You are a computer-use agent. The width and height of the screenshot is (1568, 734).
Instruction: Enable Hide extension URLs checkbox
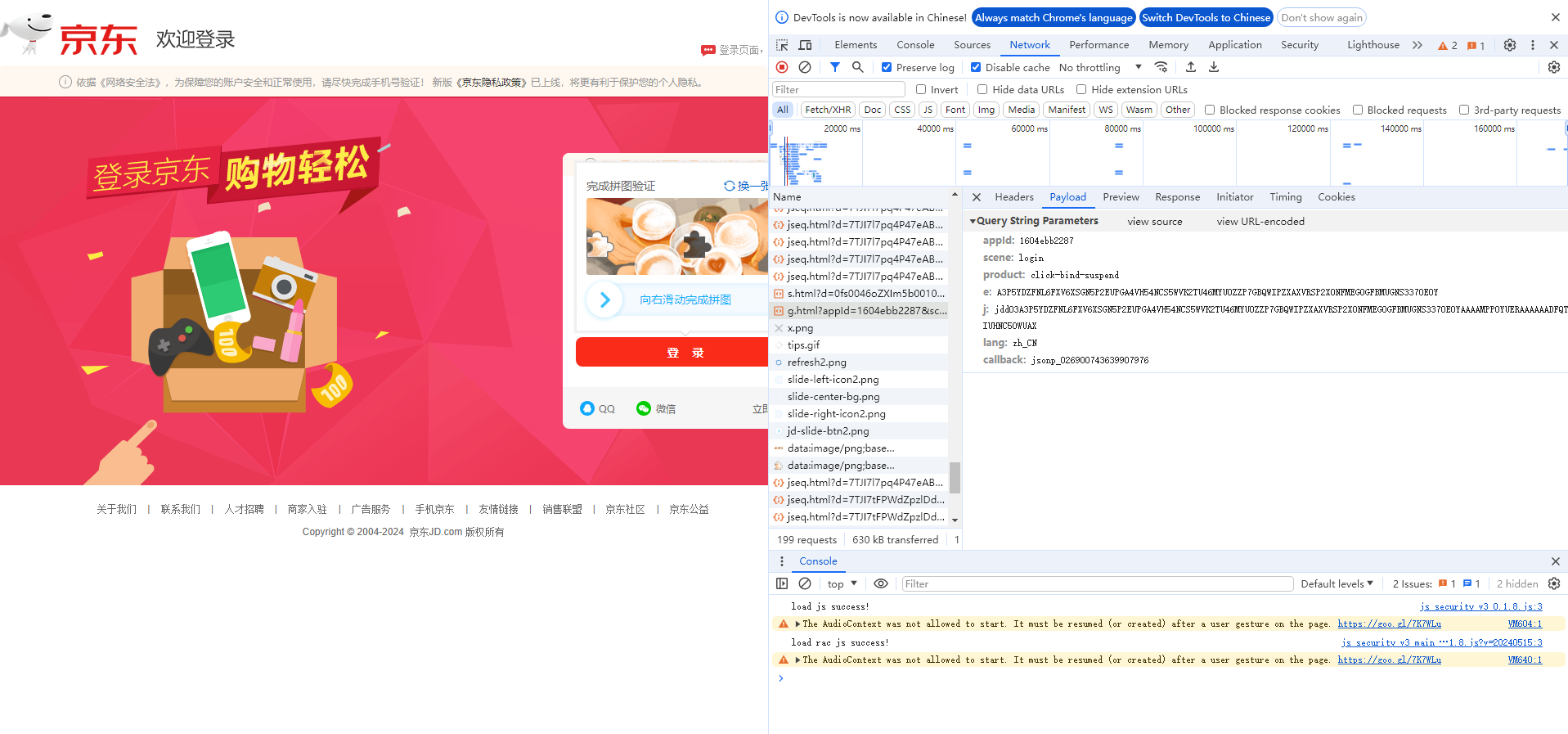pyautogui.click(x=1081, y=89)
